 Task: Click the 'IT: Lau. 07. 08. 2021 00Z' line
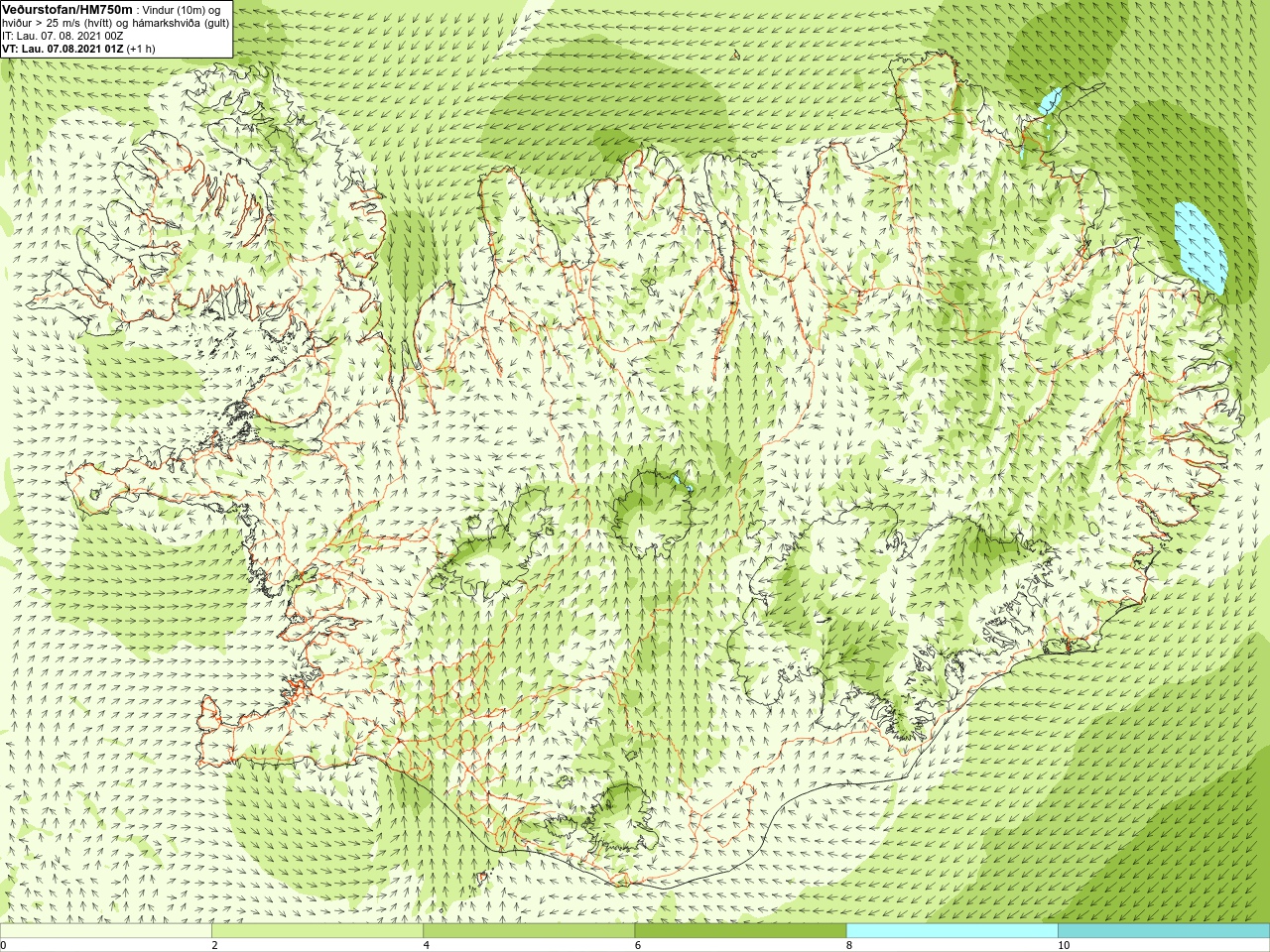coord(63,36)
